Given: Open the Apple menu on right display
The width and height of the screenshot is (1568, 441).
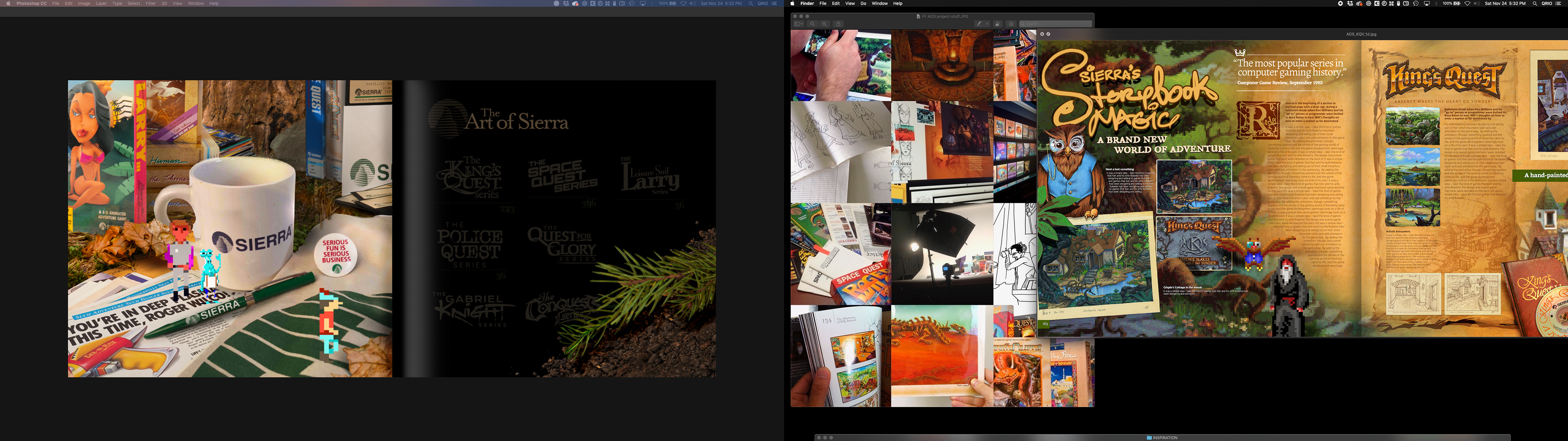Looking at the screenshot, I should tap(793, 4).
